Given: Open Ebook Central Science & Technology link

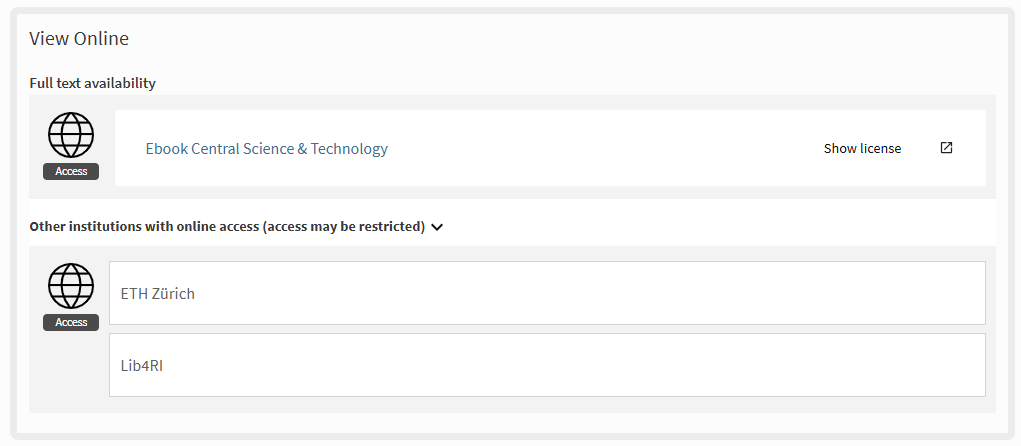Looking at the screenshot, I should point(266,149).
